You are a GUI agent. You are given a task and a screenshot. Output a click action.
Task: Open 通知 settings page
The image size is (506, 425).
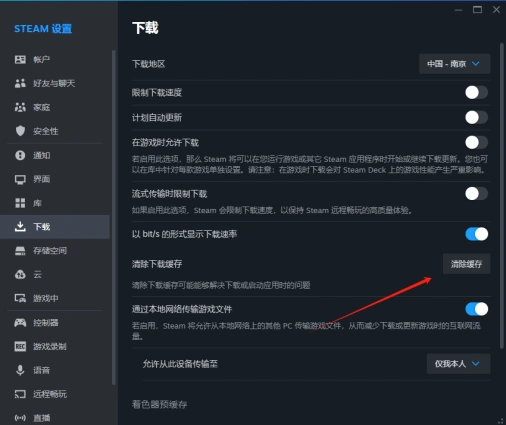55,155
